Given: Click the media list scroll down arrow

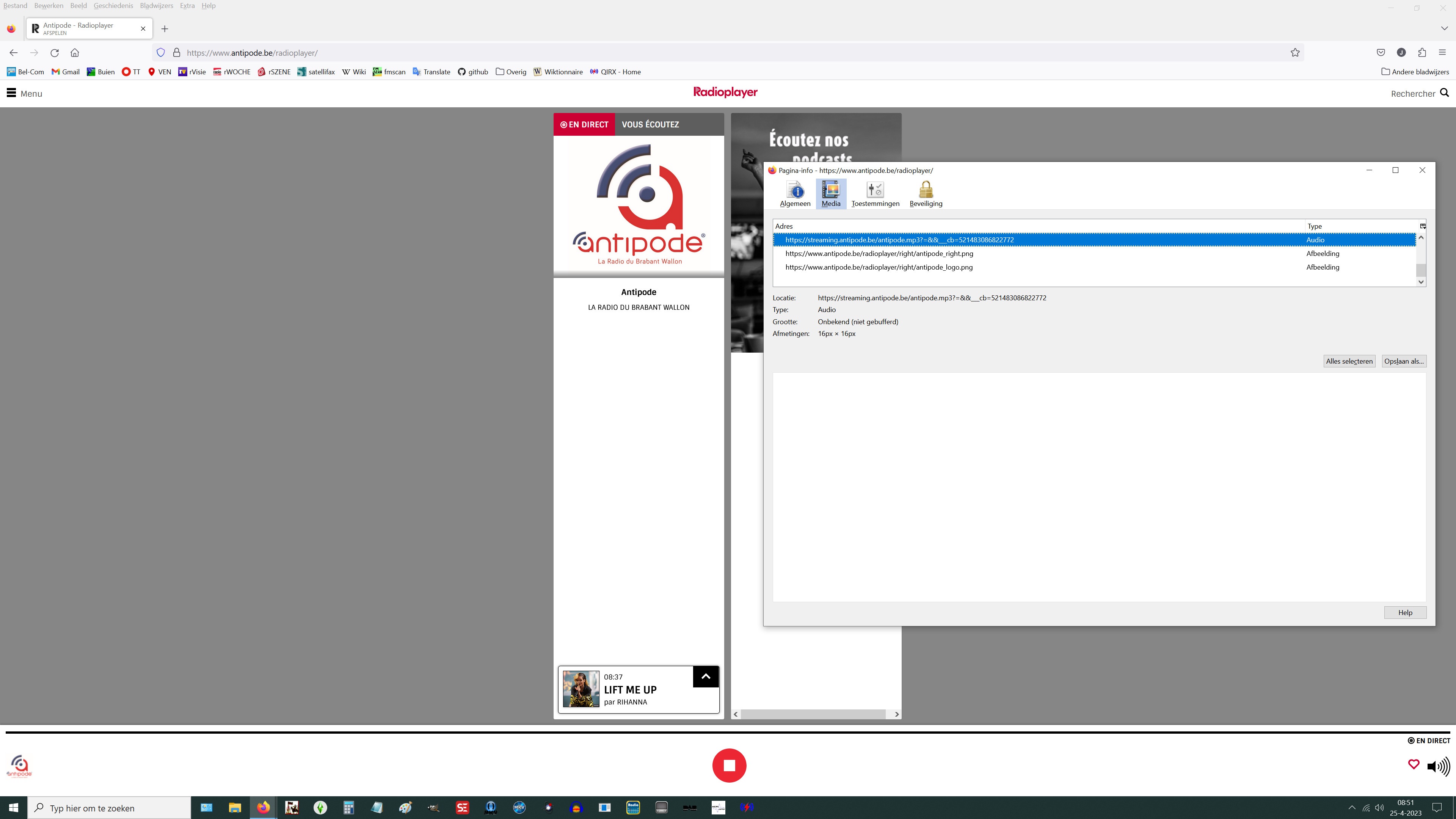Looking at the screenshot, I should point(1421,282).
